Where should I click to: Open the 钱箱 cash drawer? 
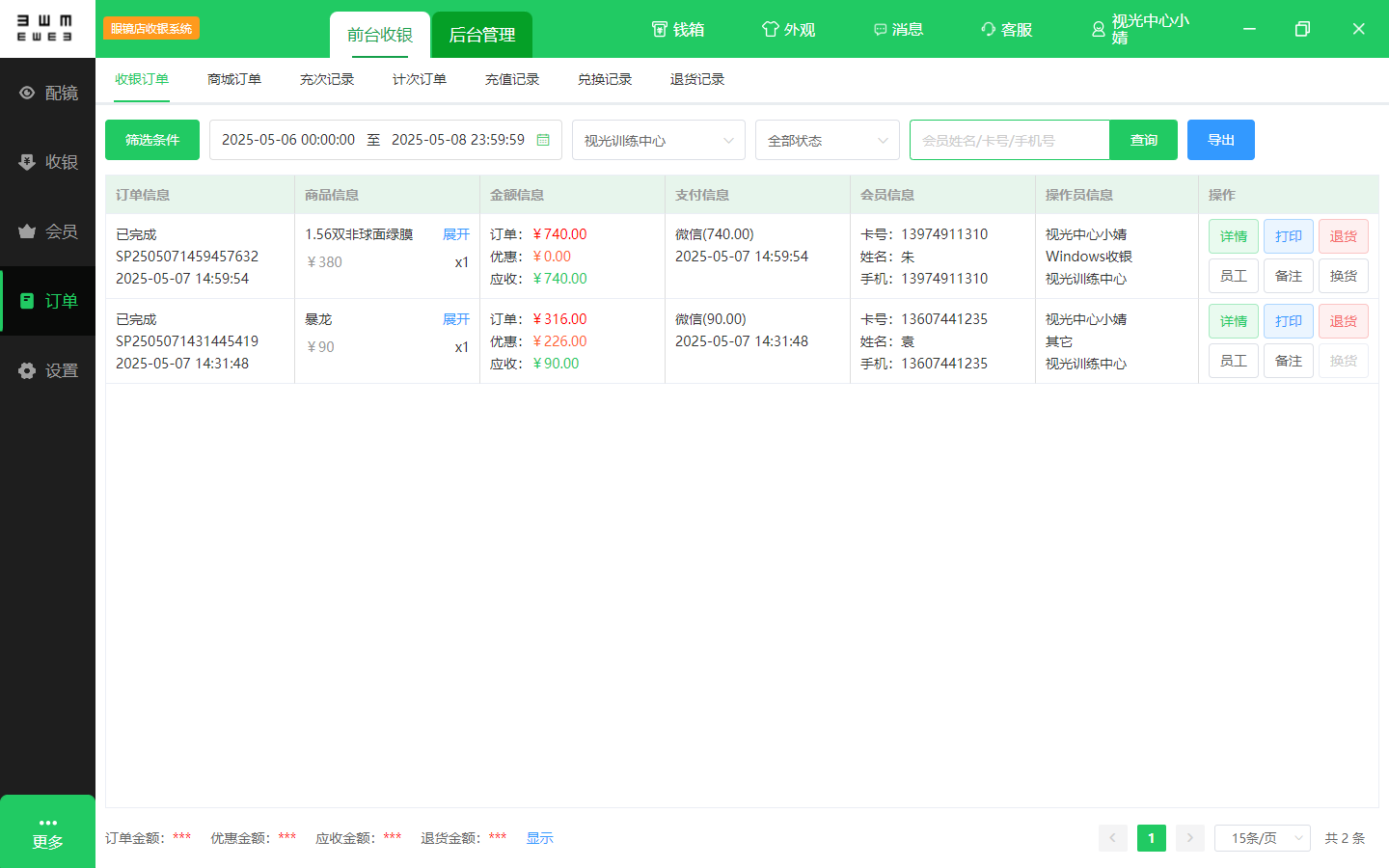(x=678, y=30)
